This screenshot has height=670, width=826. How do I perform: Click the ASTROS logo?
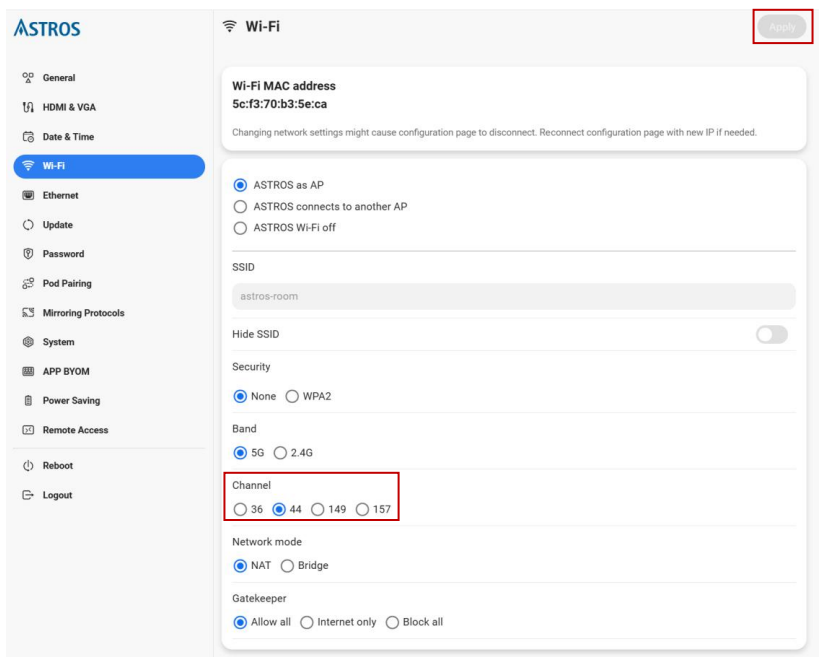47,27
